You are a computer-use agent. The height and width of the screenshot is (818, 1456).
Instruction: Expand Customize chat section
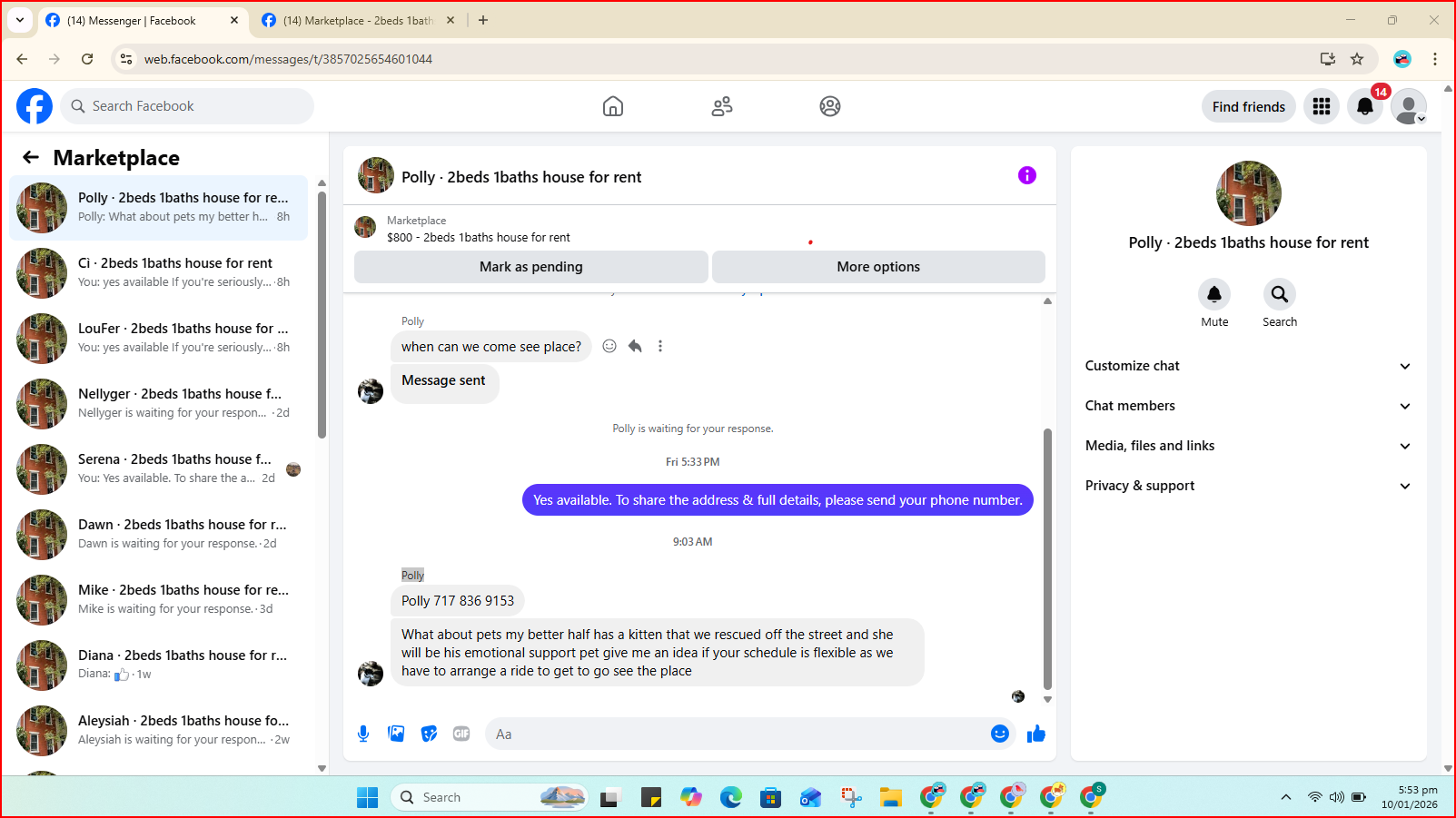pyautogui.click(x=1248, y=366)
